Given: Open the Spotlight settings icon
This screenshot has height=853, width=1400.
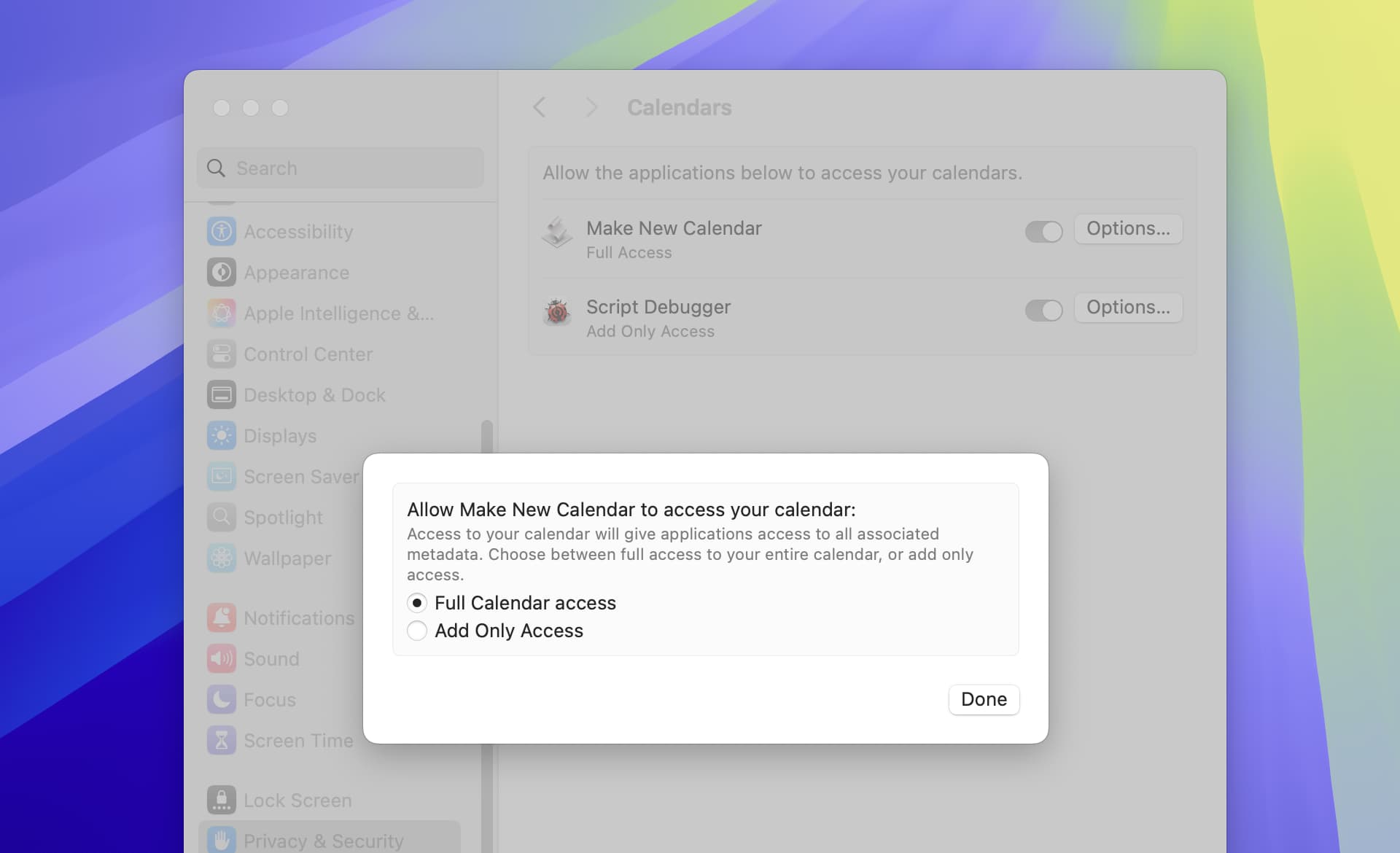Looking at the screenshot, I should 222,517.
